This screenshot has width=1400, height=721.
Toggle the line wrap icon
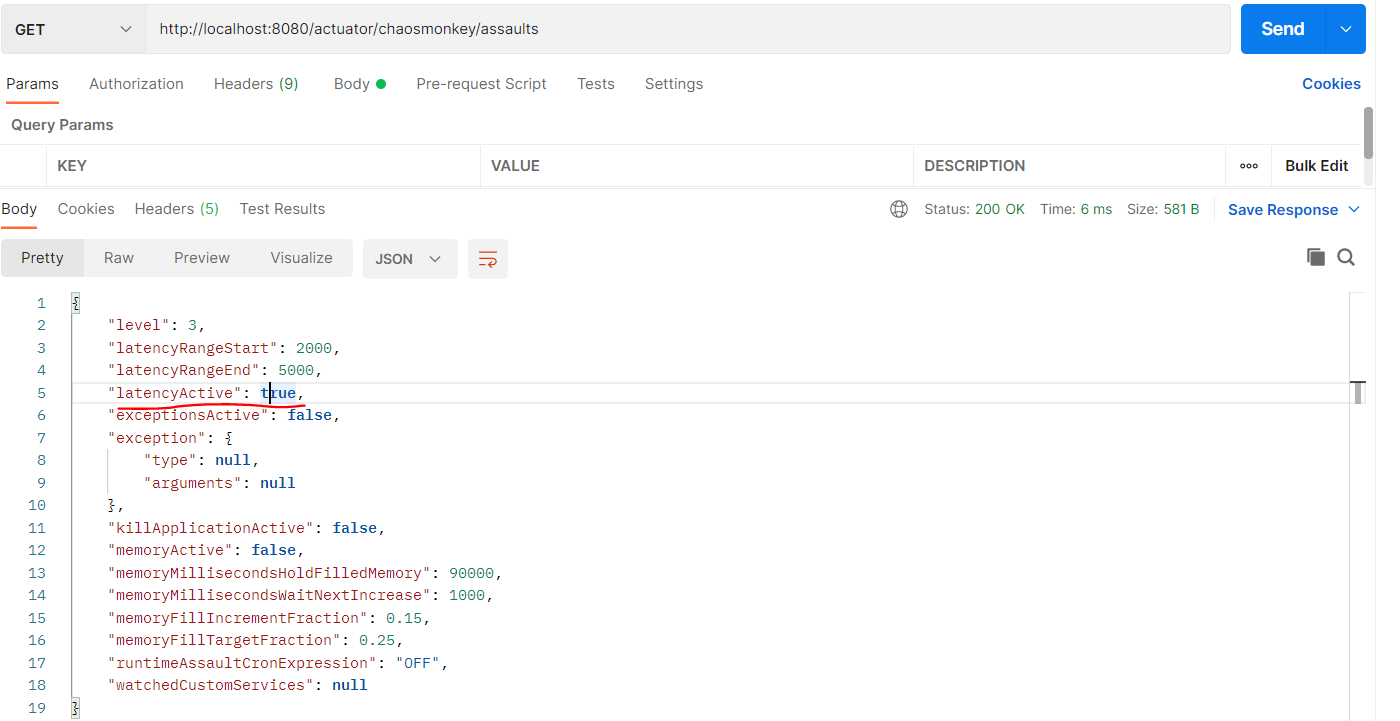[488, 259]
